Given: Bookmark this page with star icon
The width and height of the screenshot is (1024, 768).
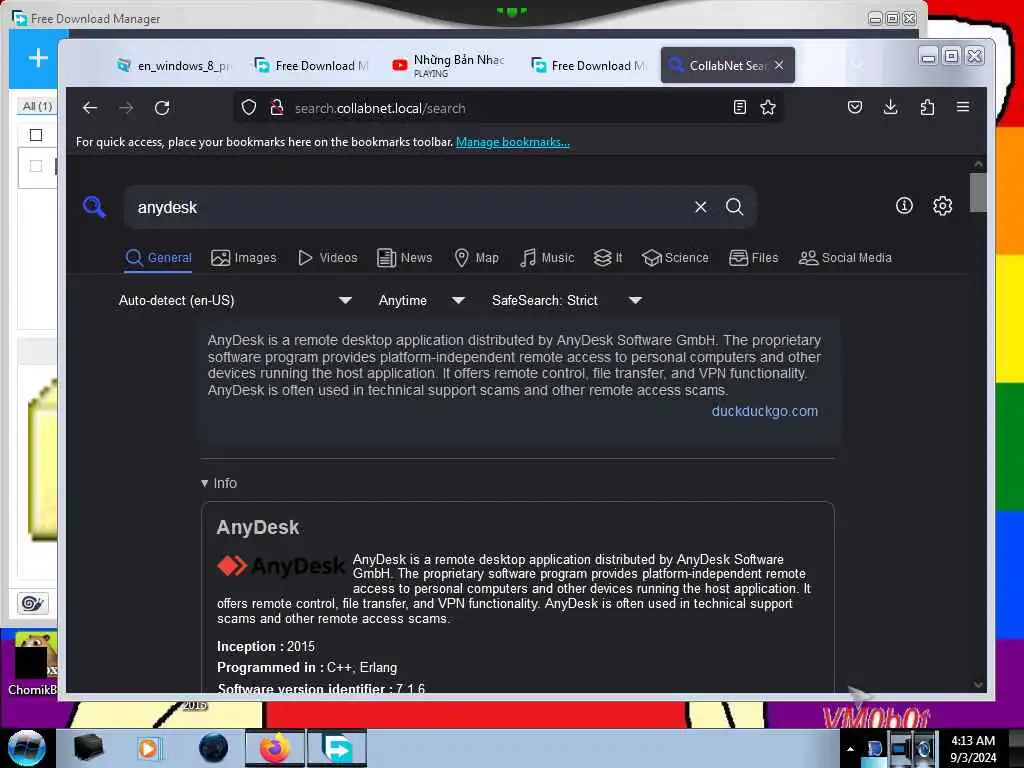Looking at the screenshot, I should tap(768, 108).
